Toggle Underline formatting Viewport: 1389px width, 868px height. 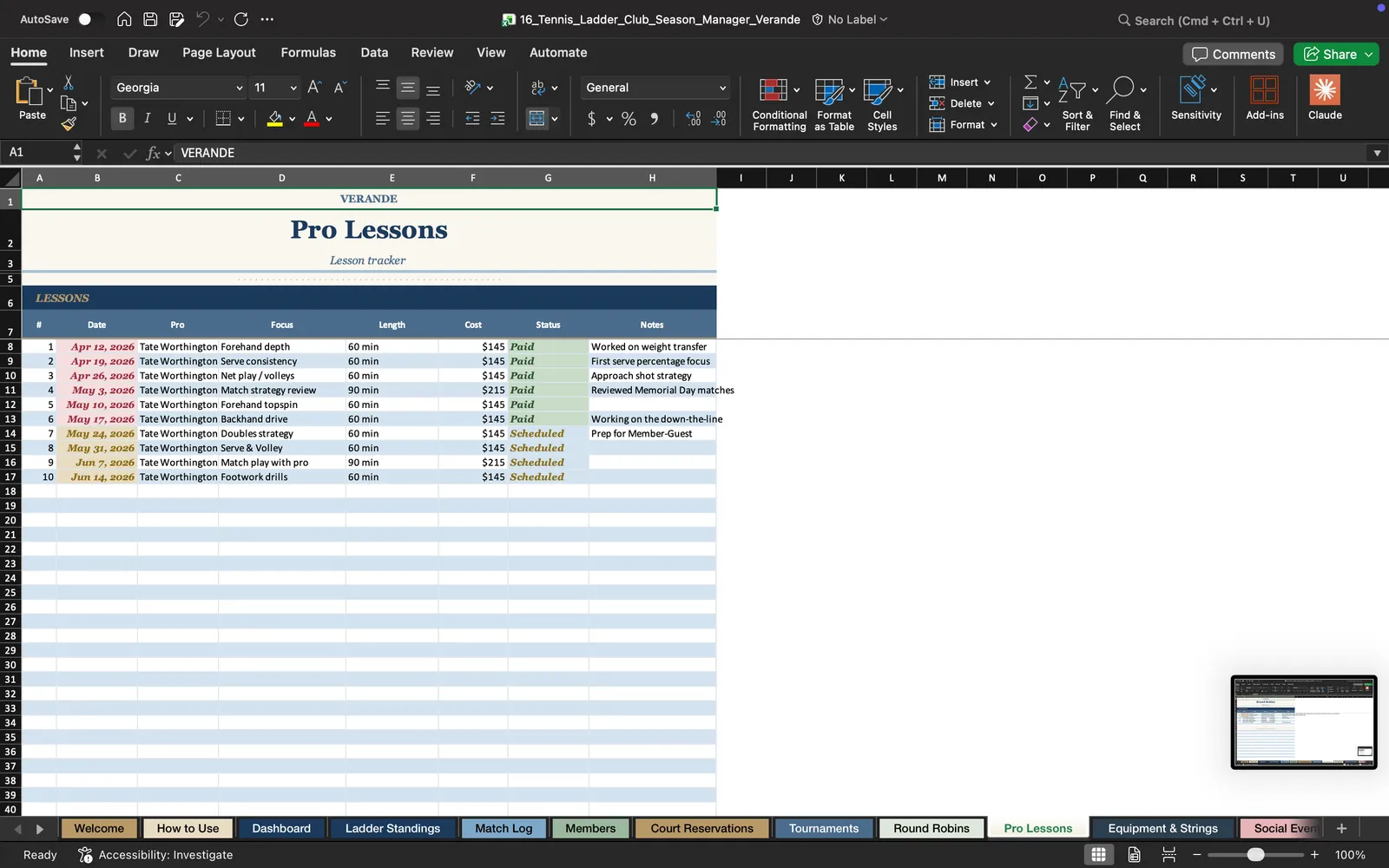[172, 118]
